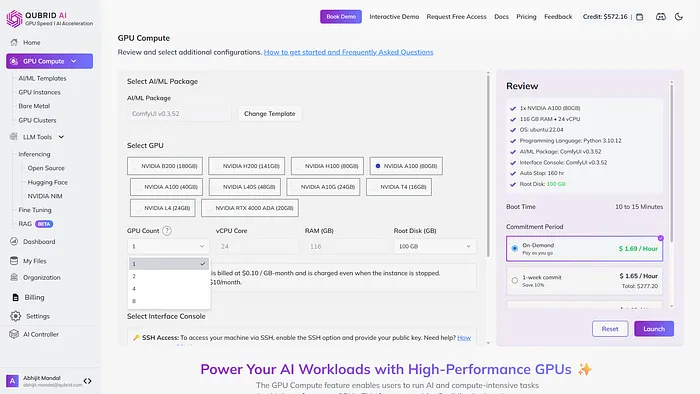Open the GPU Count dropdown

[168, 246]
